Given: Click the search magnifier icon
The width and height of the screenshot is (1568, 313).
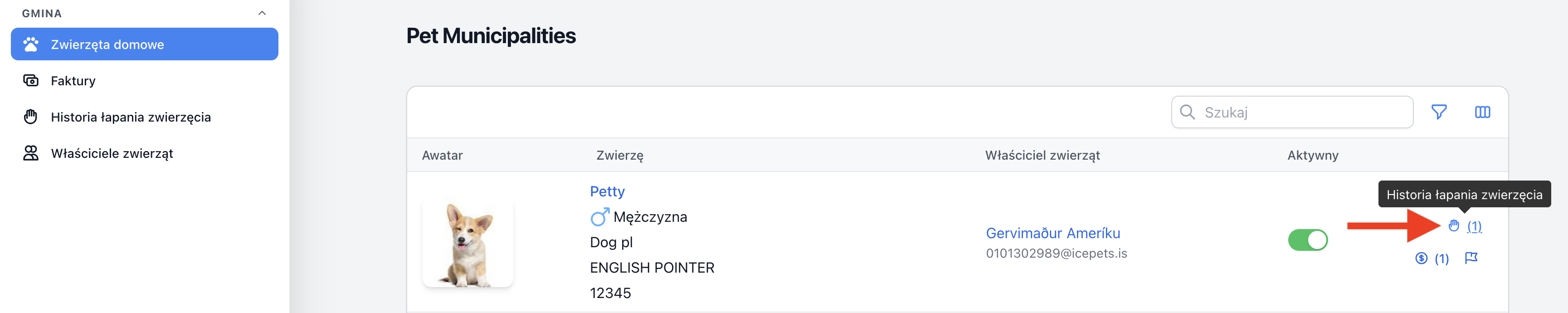Looking at the screenshot, I should (x=1187, y=112).
